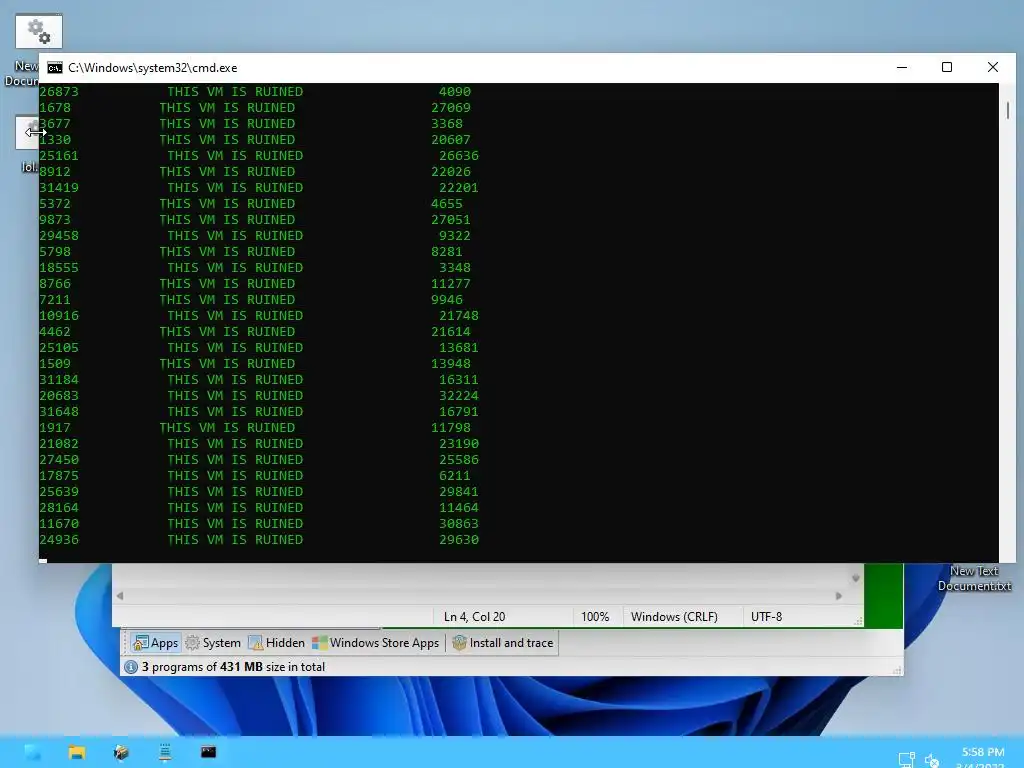Minimize the cmd.exe window
Image resolution: width=1024 pixels, height=768 pixels.
coord(902,67)
